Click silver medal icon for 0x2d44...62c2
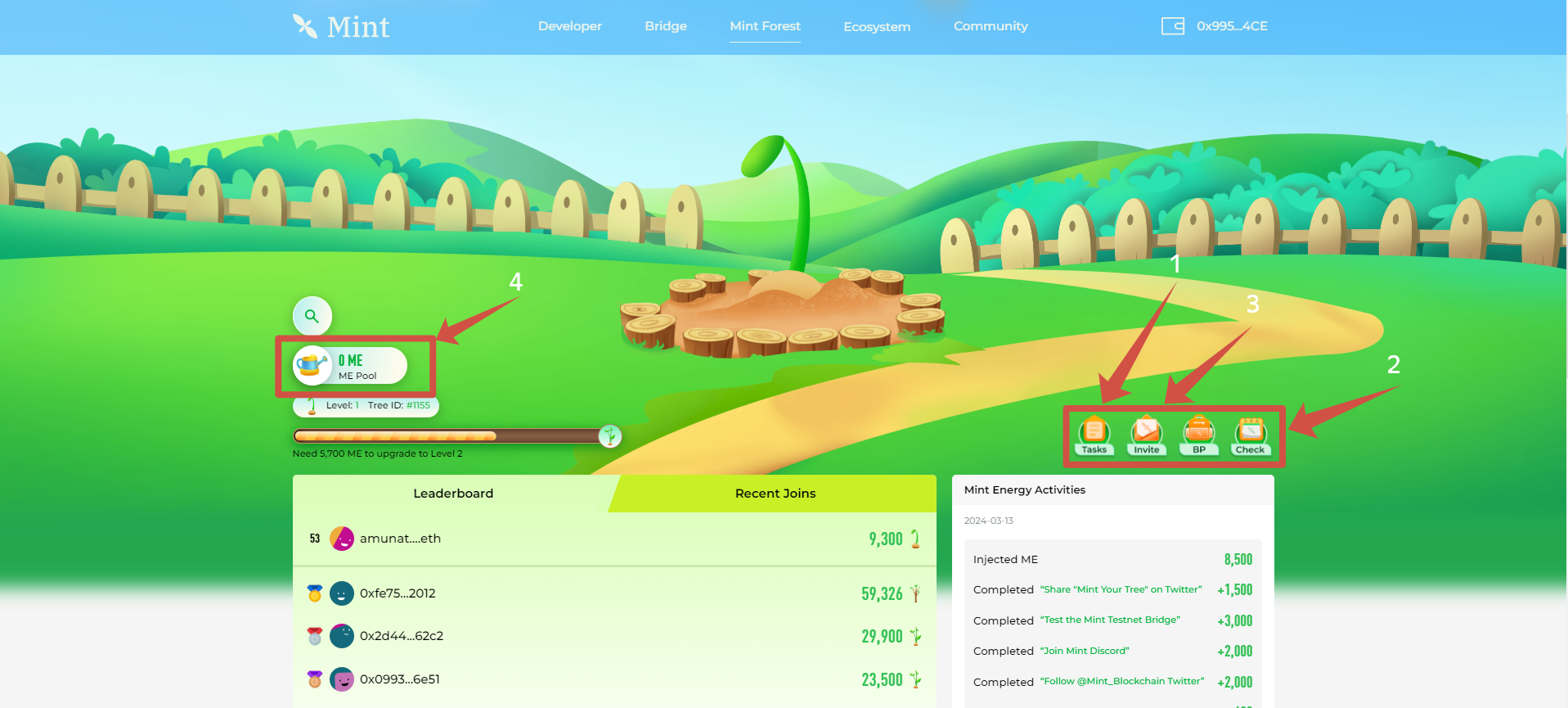1568x708 pixels. tap(315, 636)
